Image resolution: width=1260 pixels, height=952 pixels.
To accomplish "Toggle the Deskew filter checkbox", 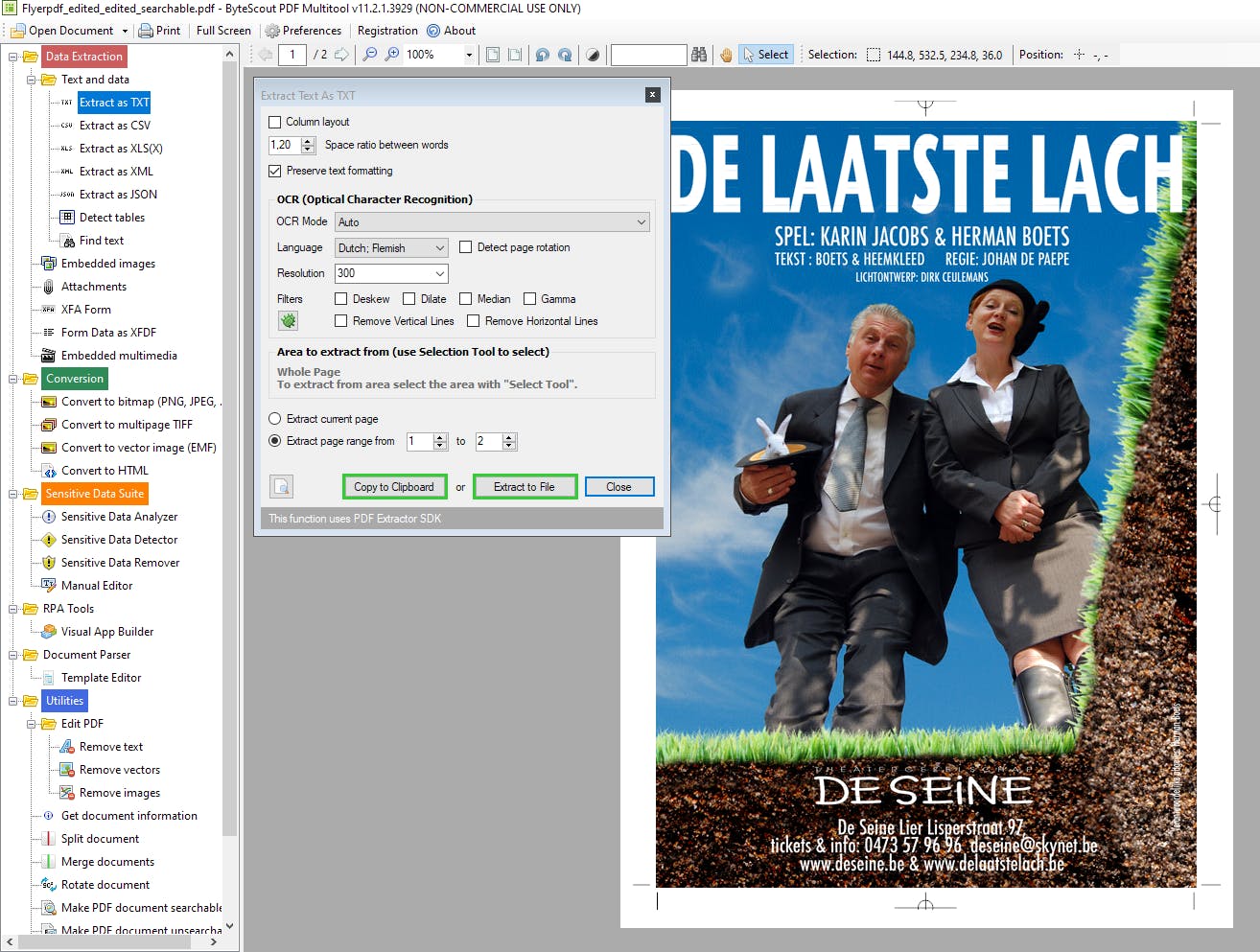I will (x=340, y=299).
